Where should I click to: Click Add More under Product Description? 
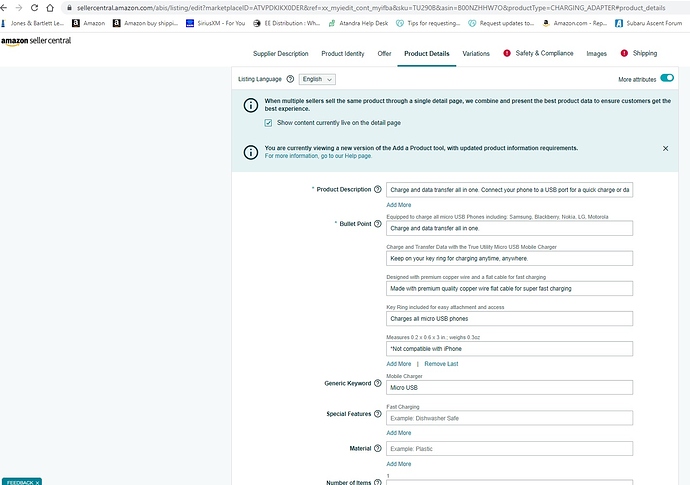coord(399,205)
